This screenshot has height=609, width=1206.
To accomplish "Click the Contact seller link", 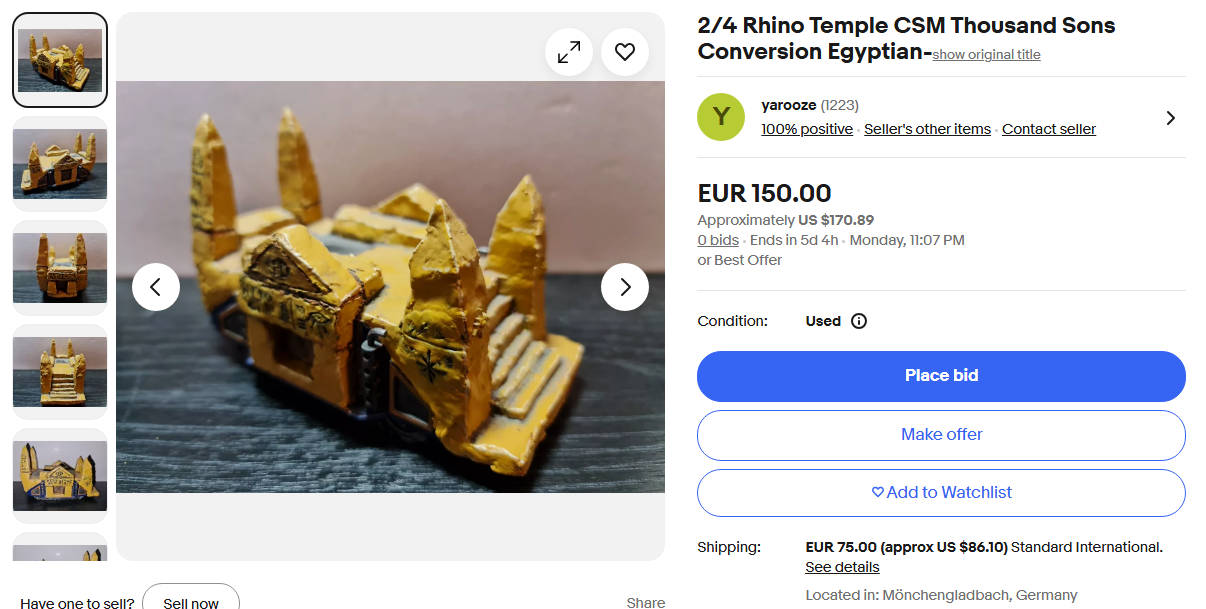I will click(x=1049, y=129).
